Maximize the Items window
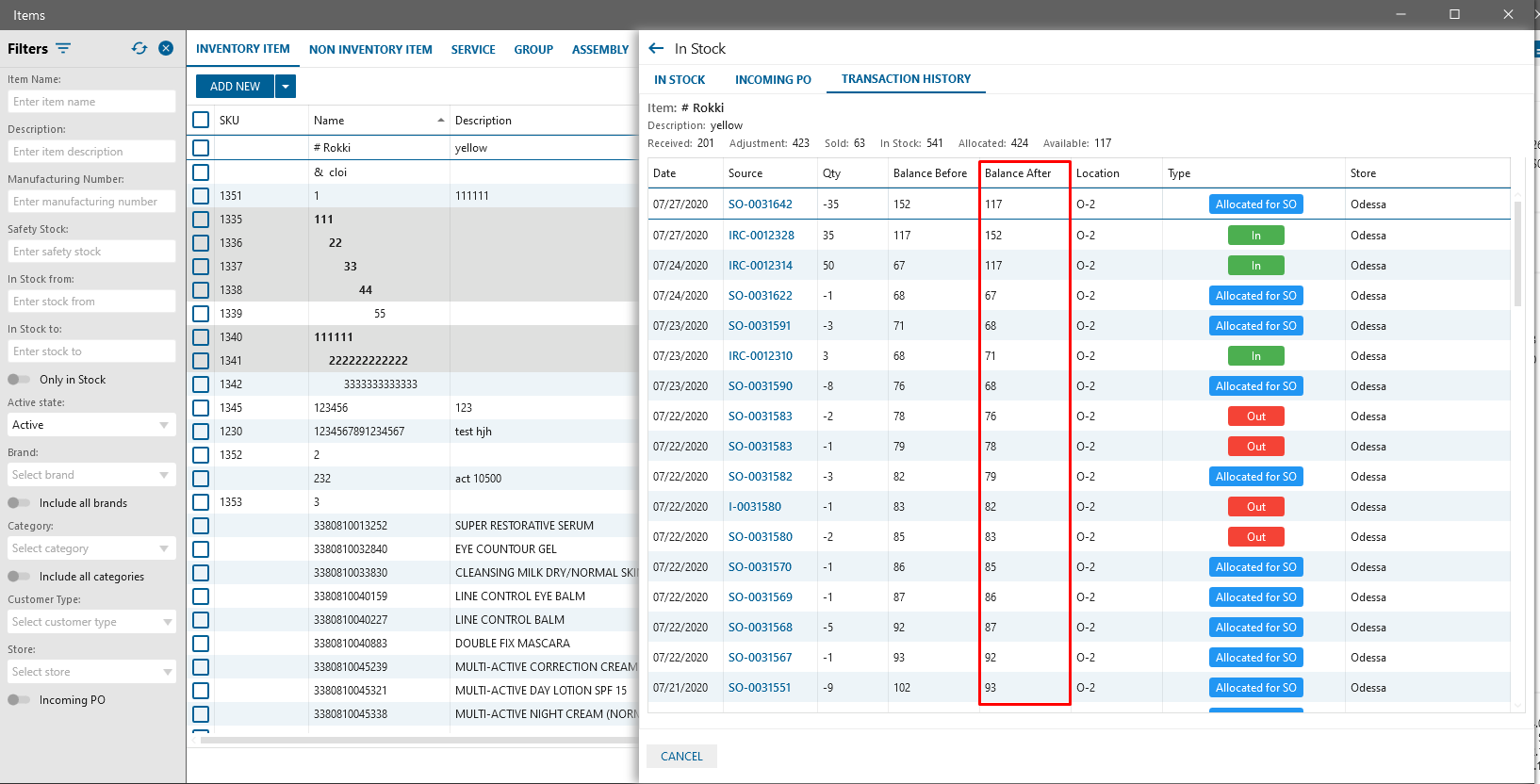 click(x=1454, y=14)
